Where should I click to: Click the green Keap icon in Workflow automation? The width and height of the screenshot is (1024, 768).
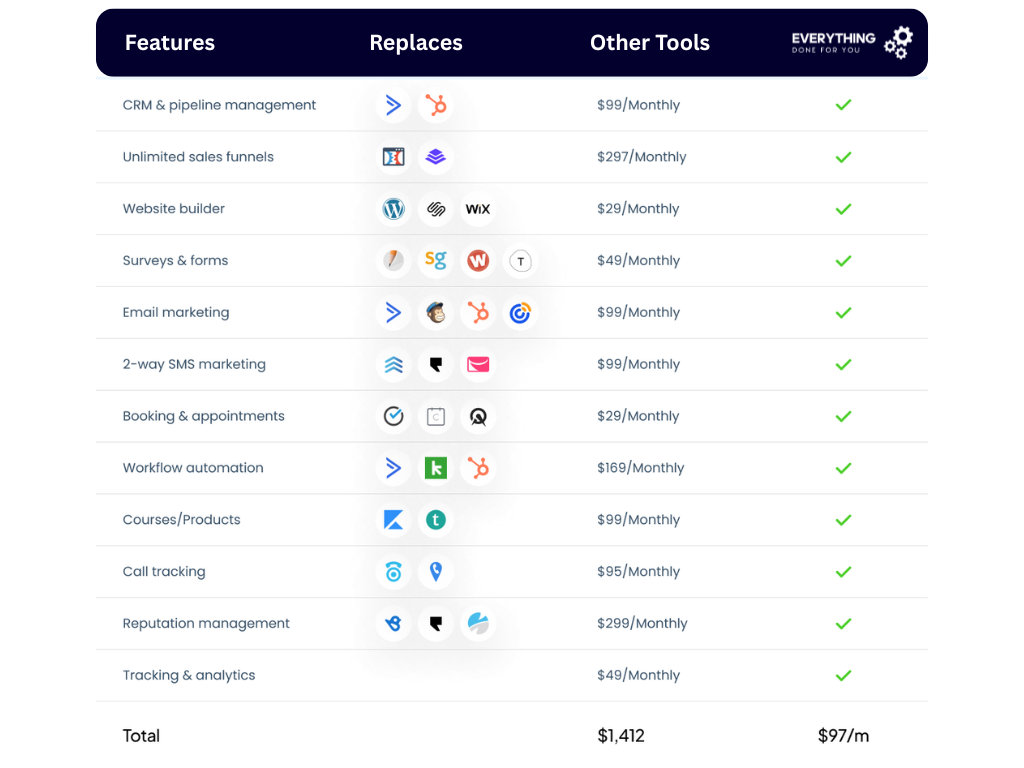[x=436, y=468]
